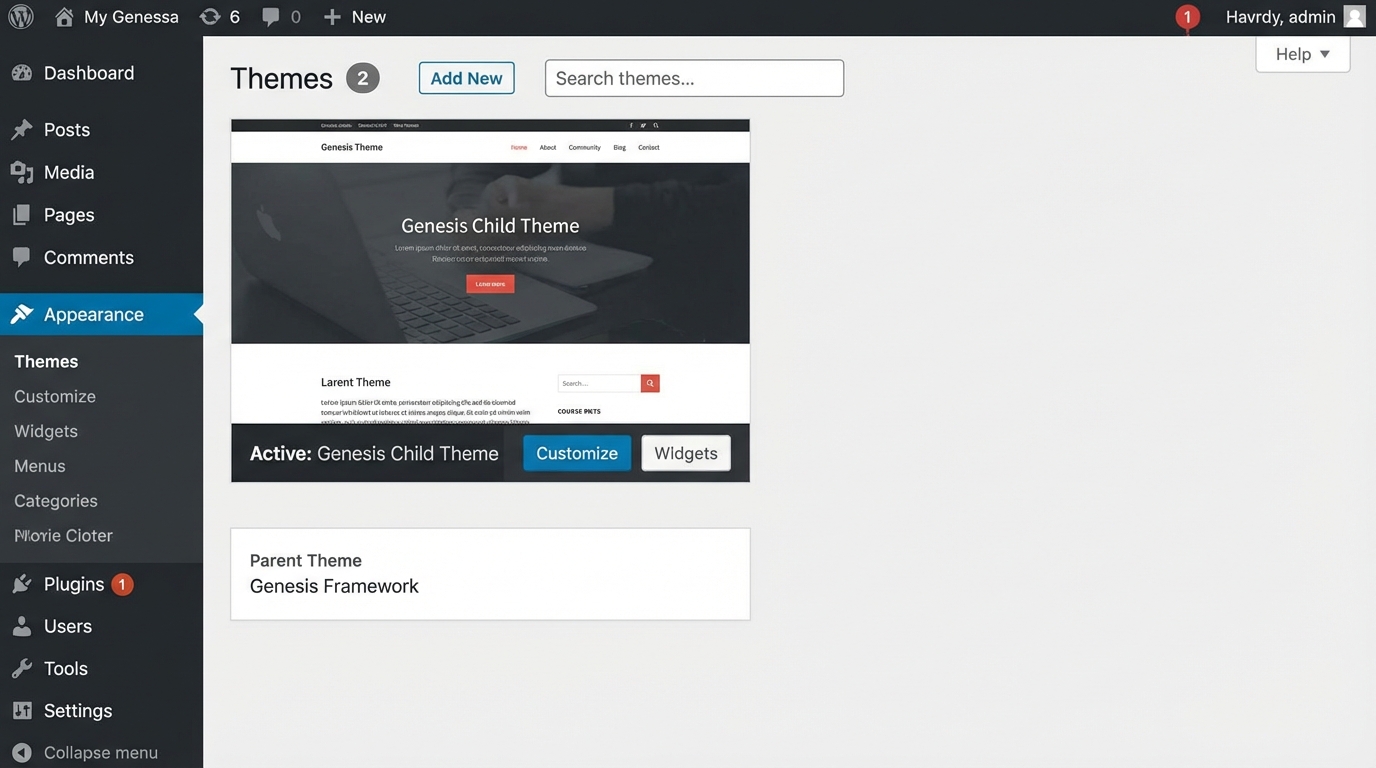Open comments via the speech bubble icon
The image size is (1376, 768).
(x=270, y=16)
